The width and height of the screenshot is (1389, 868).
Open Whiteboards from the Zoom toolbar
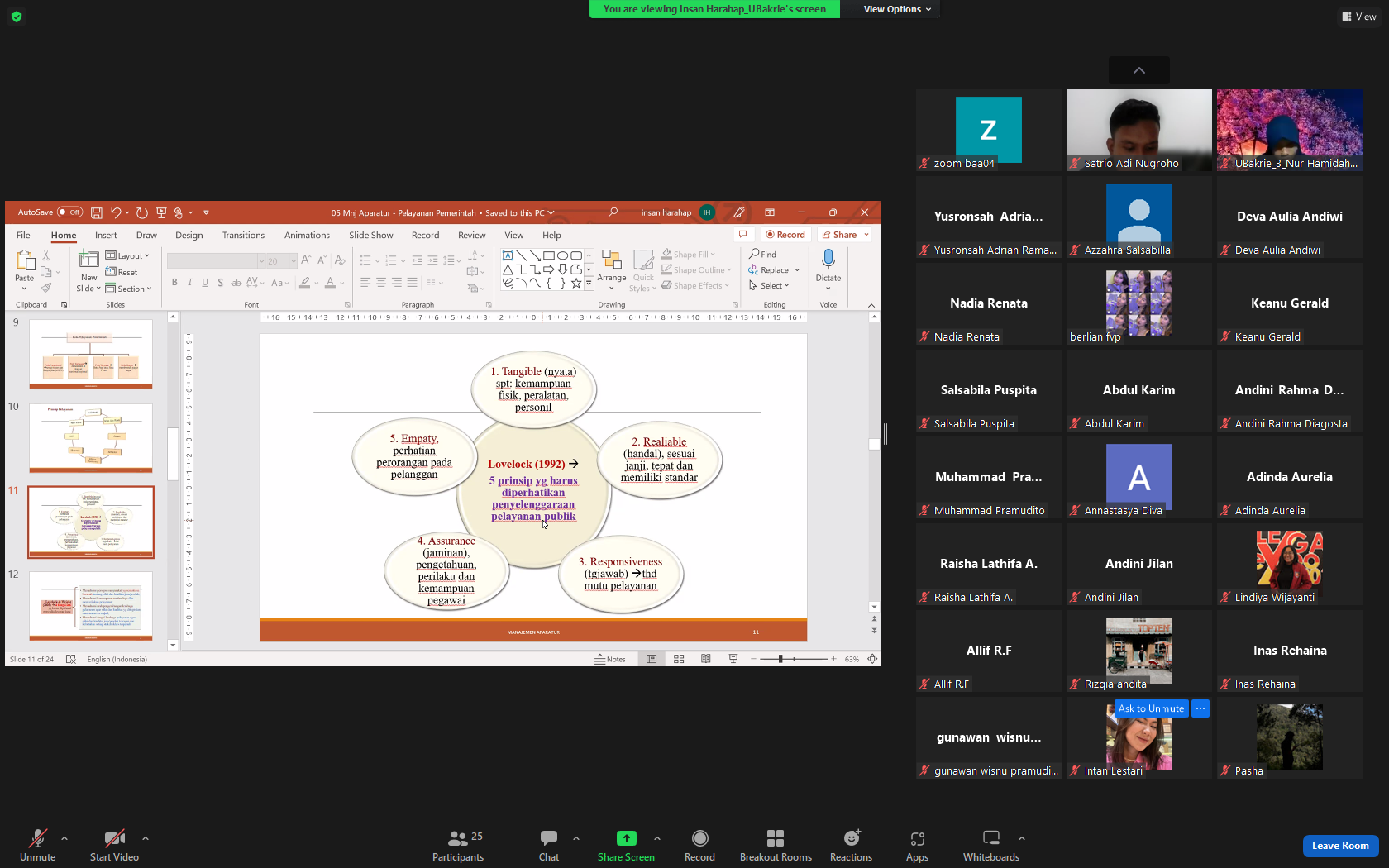(990, 846)
